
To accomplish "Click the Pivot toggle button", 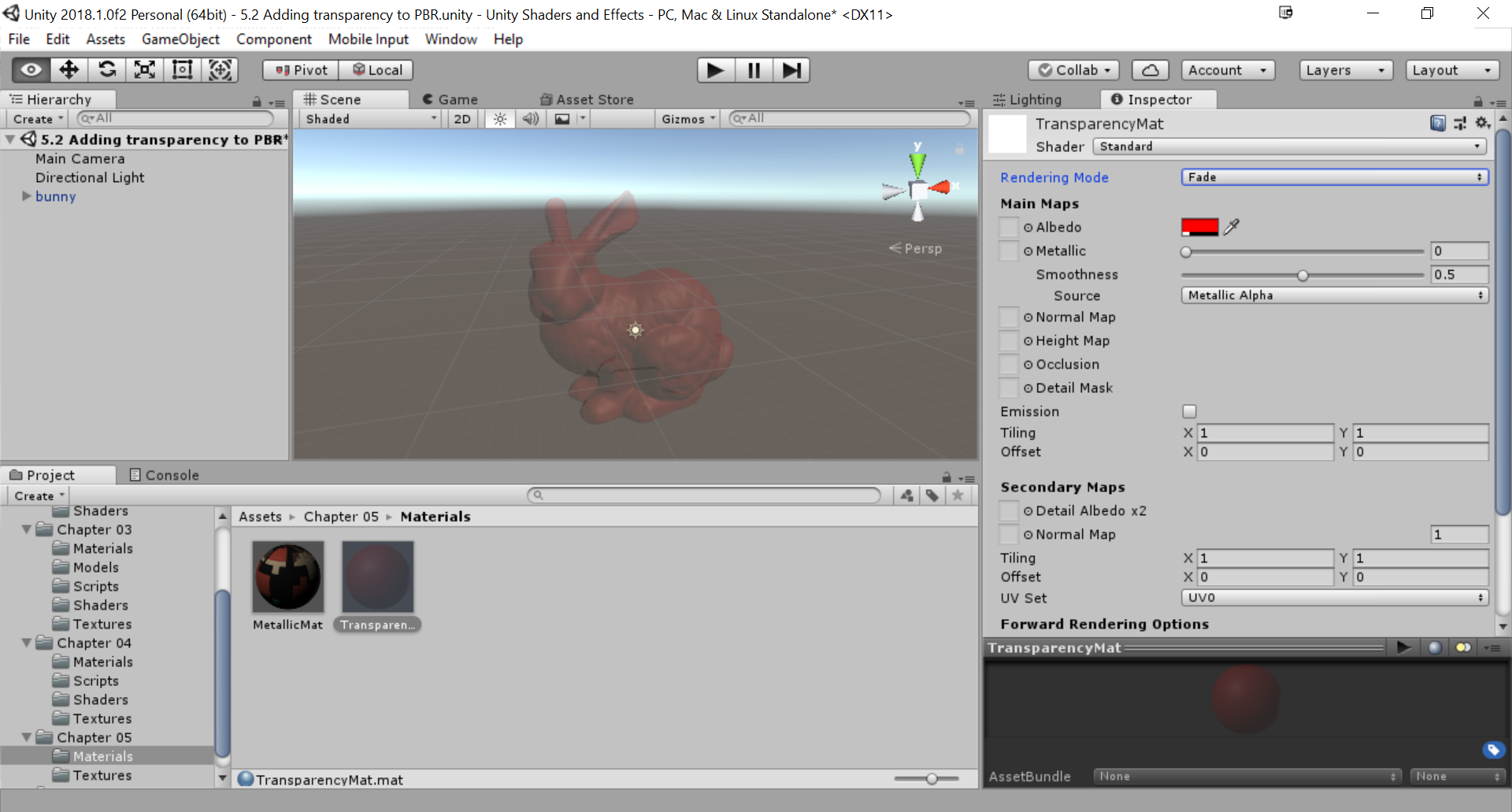I will 301,70.
